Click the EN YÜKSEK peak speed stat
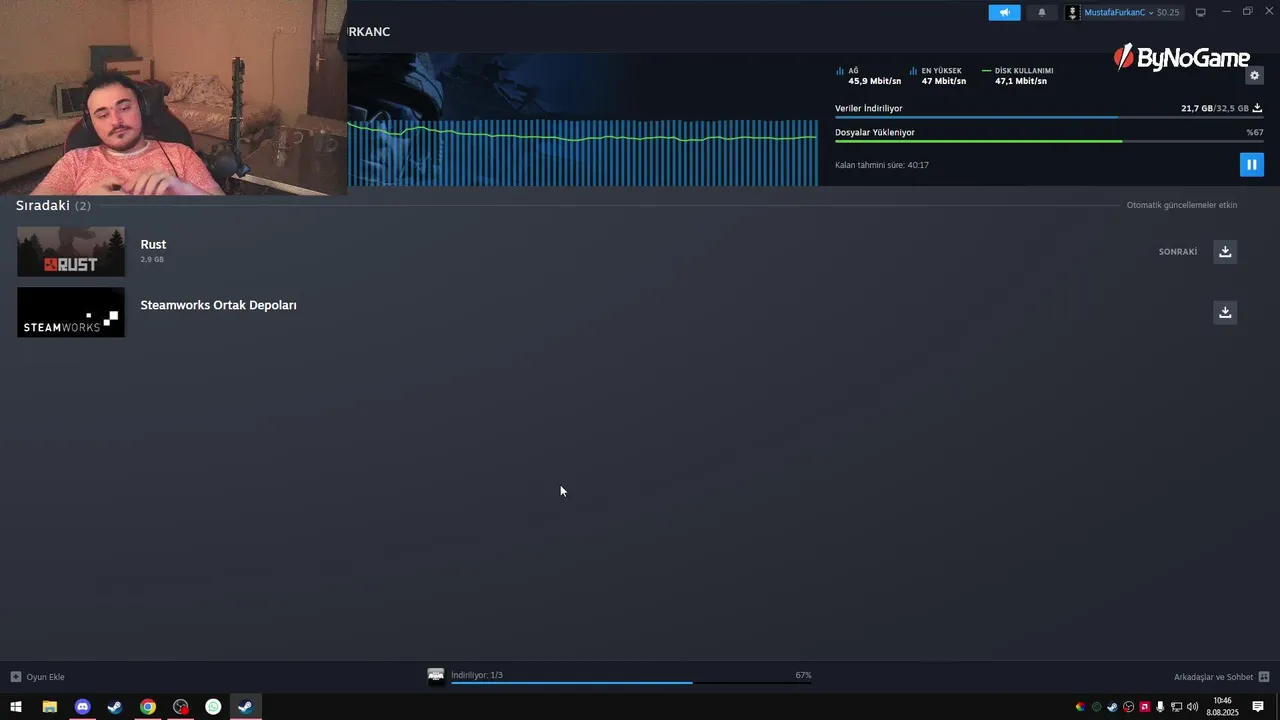The height and width of the screenshot is (720, 1280). [938, 76]
